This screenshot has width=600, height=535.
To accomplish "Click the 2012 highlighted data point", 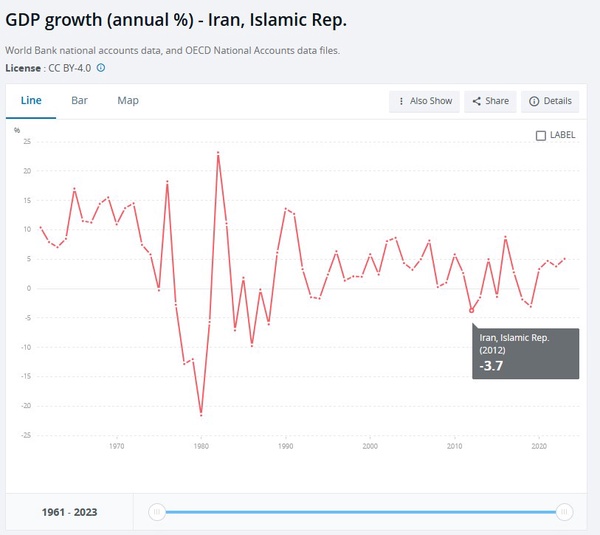I will point(471,310).
